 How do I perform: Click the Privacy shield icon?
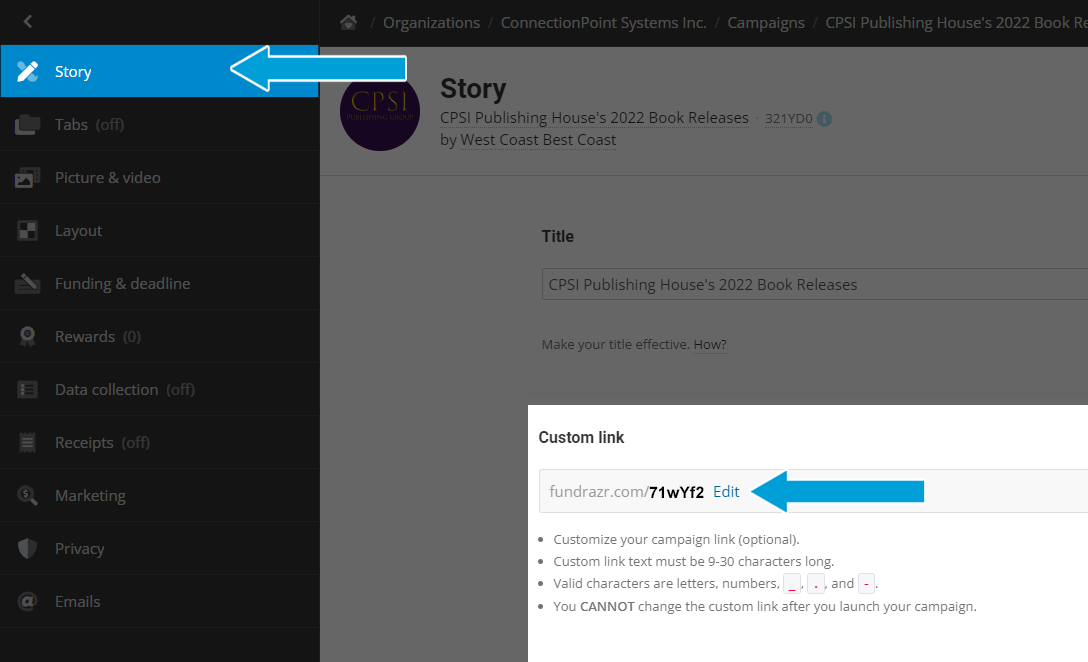click(27, 548)
